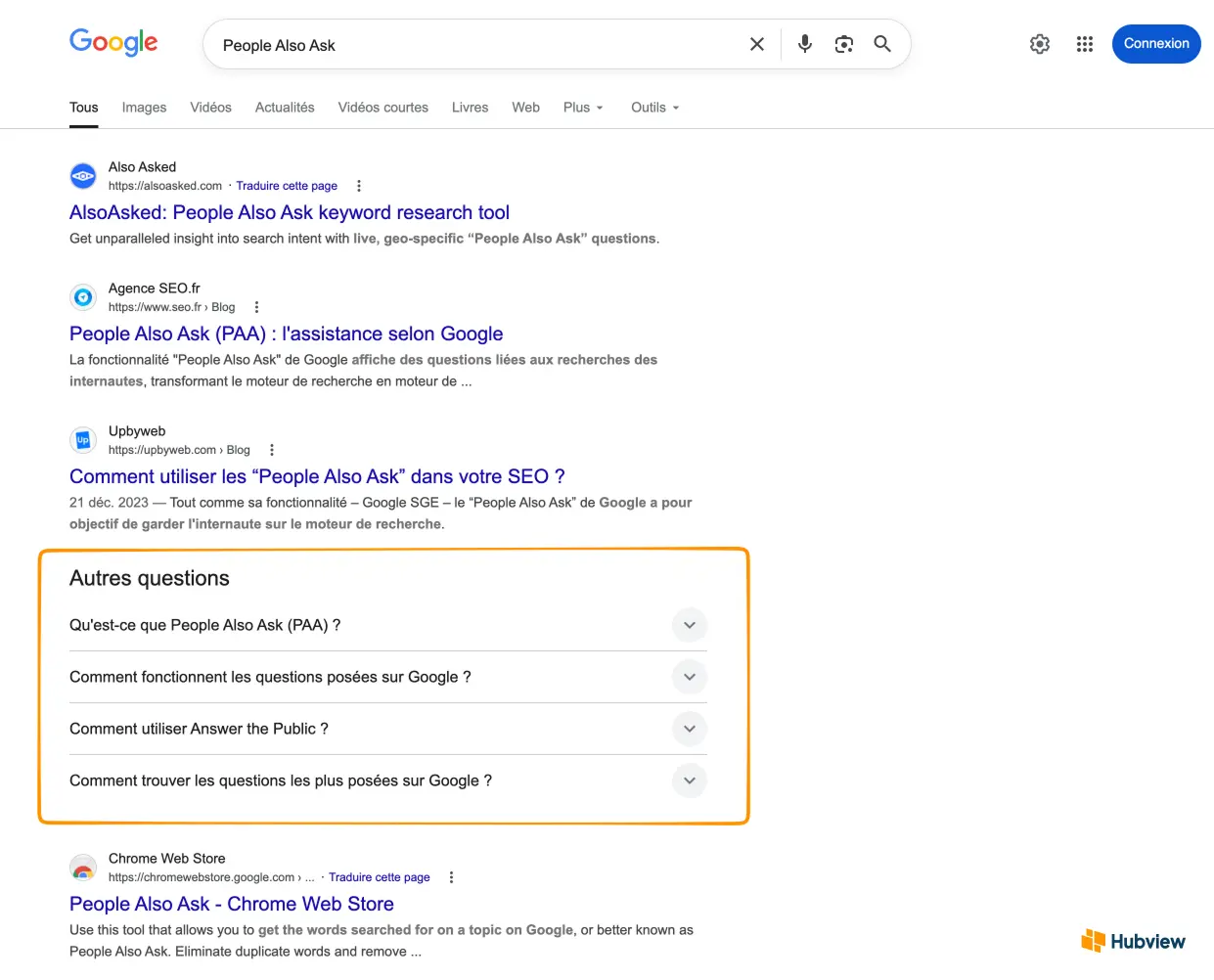Submit search with magnifying glass icon
Image resolution: width=1214 pixels, height=980 pixels.
point(882,44)
